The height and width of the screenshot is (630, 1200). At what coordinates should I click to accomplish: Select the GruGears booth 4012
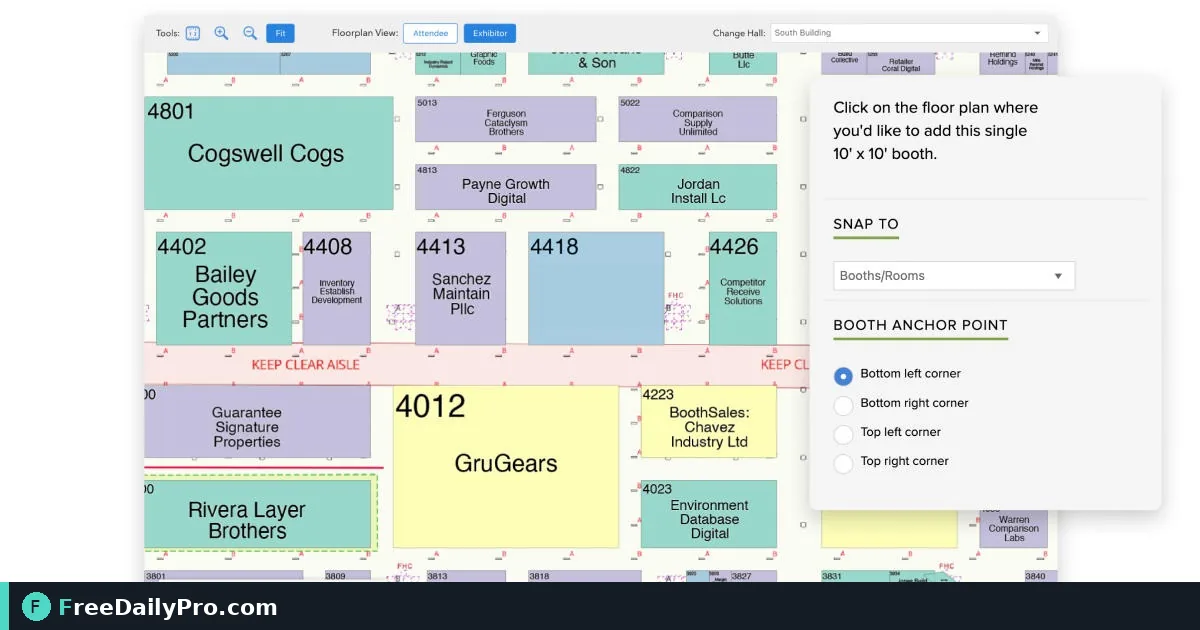(506, 466)
